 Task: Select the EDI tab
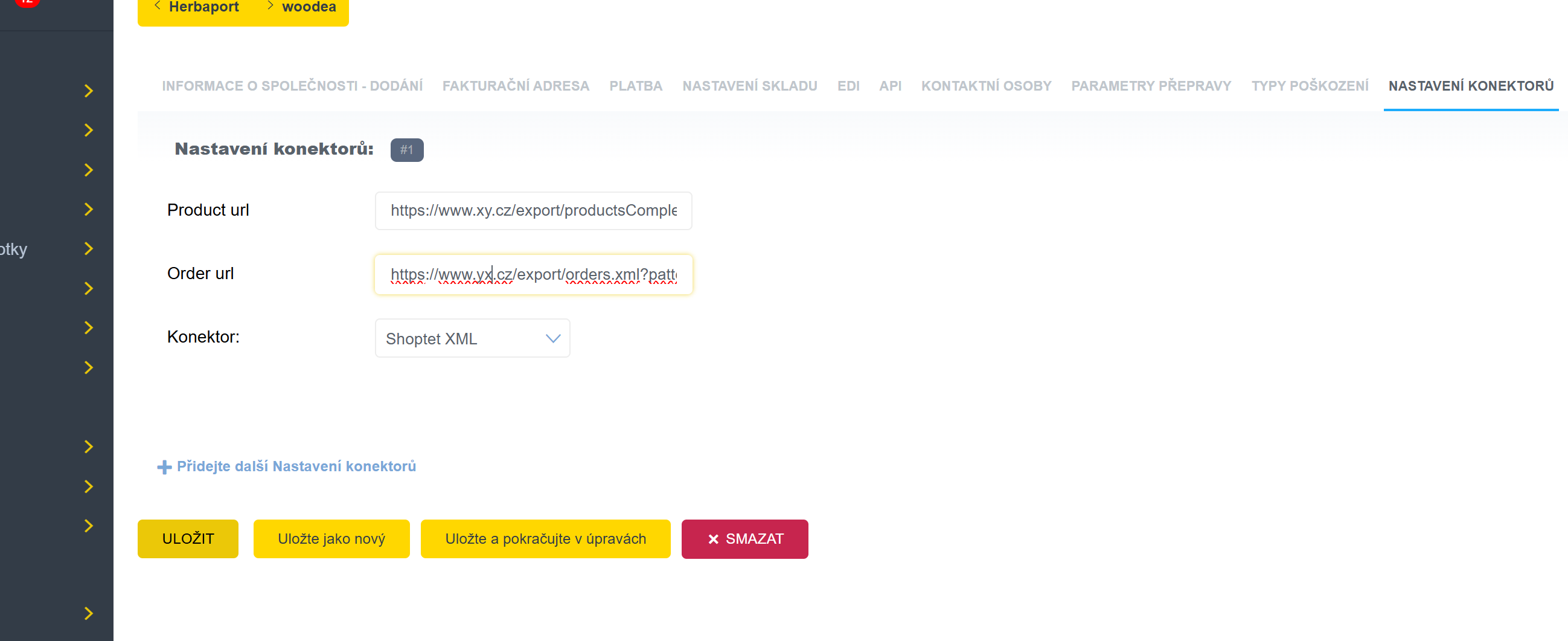pos(848,86)
